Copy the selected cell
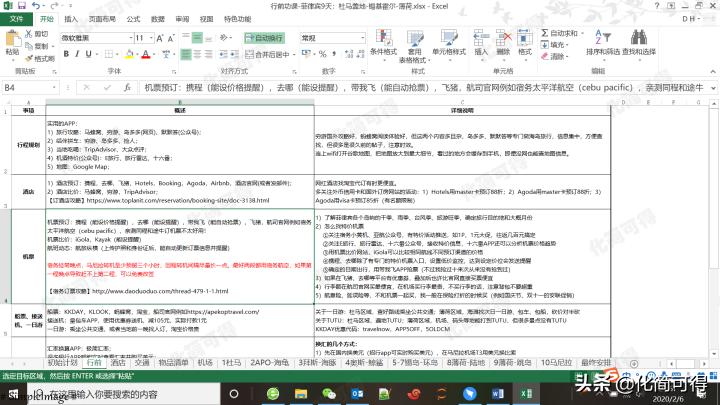Image resolution: width=720 pixels, height=405 pixels. pyautogui.click(x=37, y=46)
